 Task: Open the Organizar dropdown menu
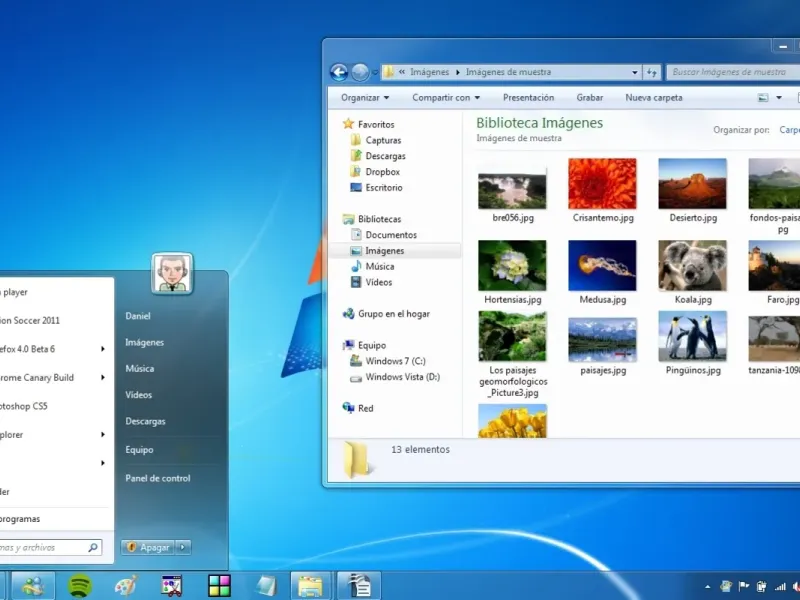click(365, 97)
